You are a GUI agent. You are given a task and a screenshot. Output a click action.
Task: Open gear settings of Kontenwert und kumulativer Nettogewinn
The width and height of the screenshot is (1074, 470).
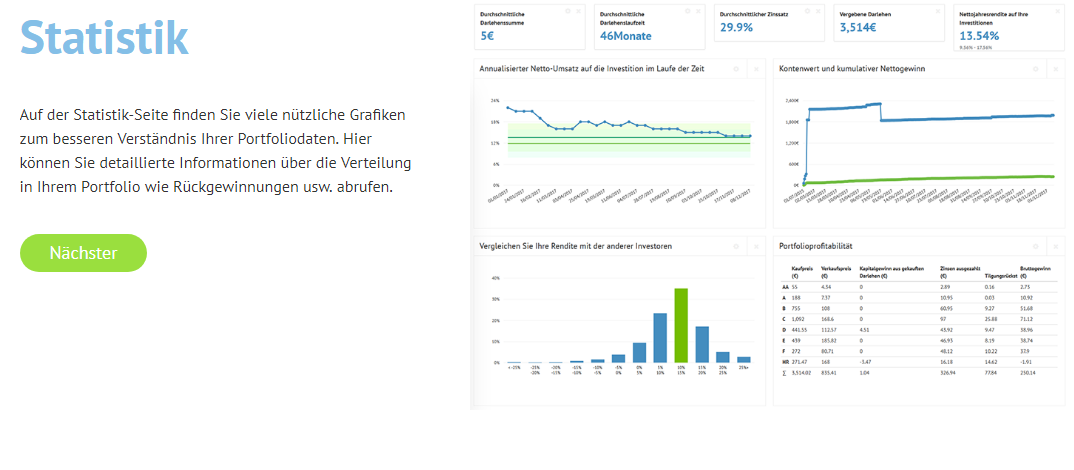[x=1036, y=69]
